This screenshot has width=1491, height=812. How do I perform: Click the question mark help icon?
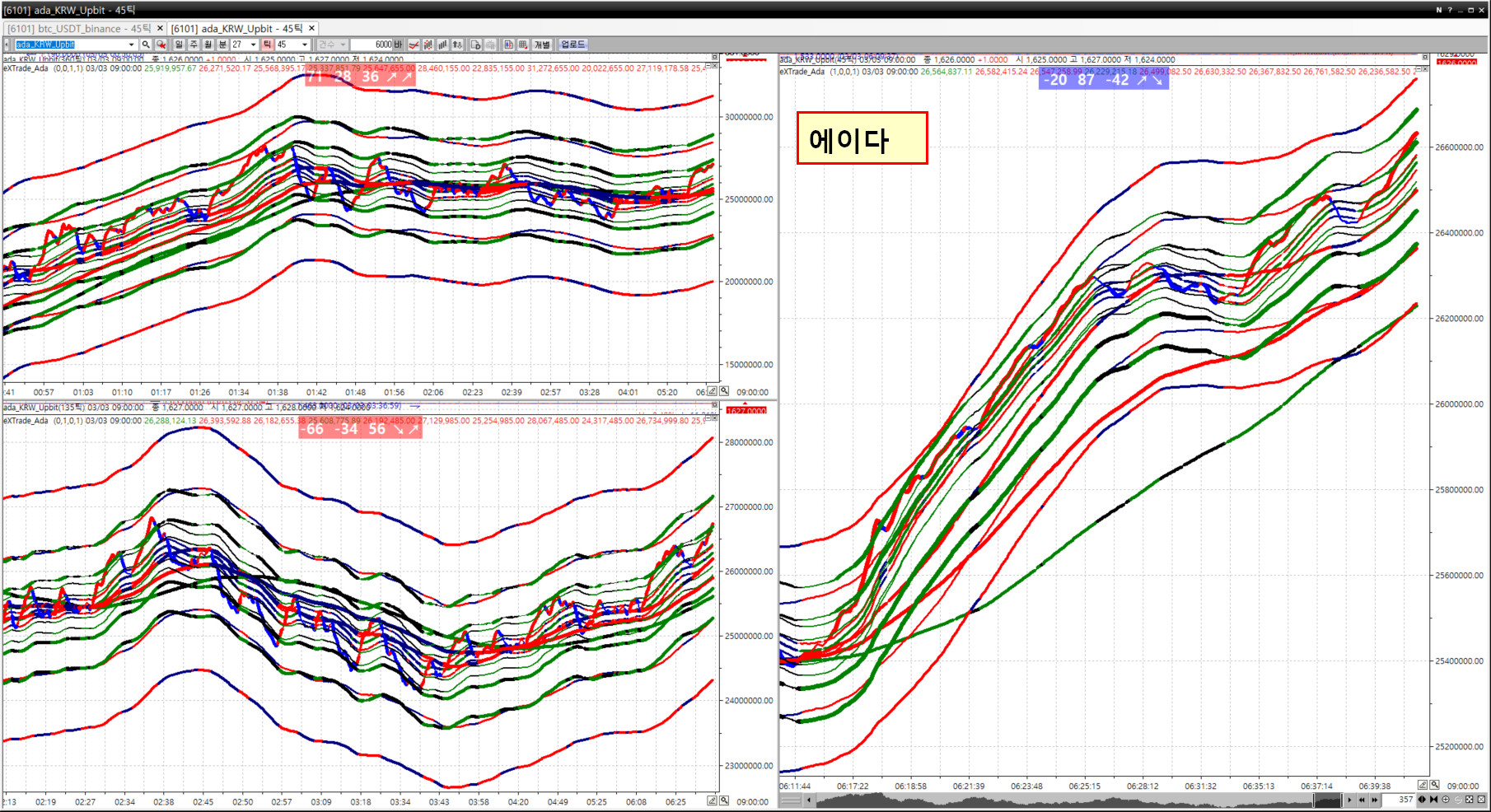click(1450, 10)
